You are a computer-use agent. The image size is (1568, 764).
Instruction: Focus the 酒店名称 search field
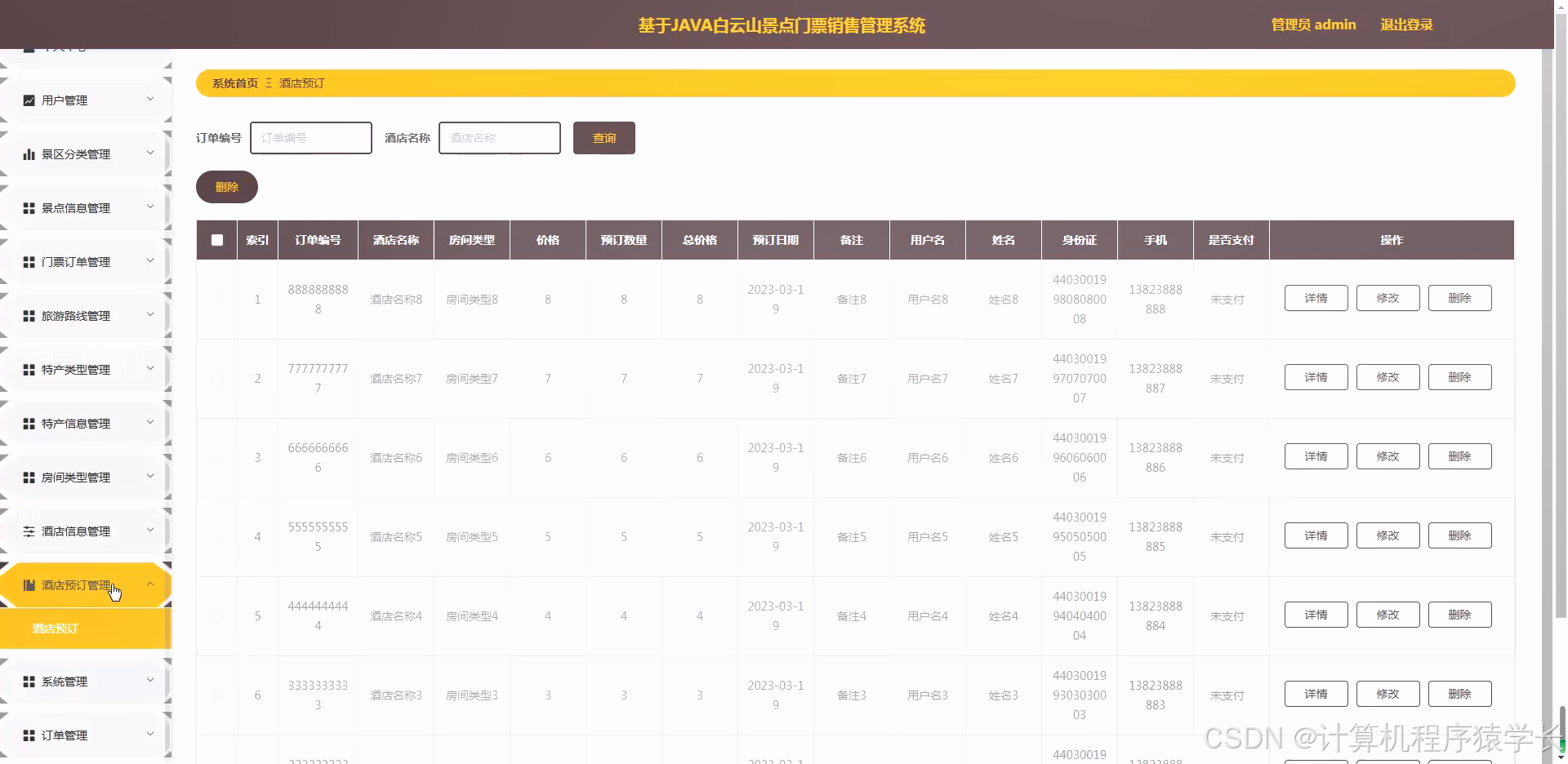click(500, 138)
